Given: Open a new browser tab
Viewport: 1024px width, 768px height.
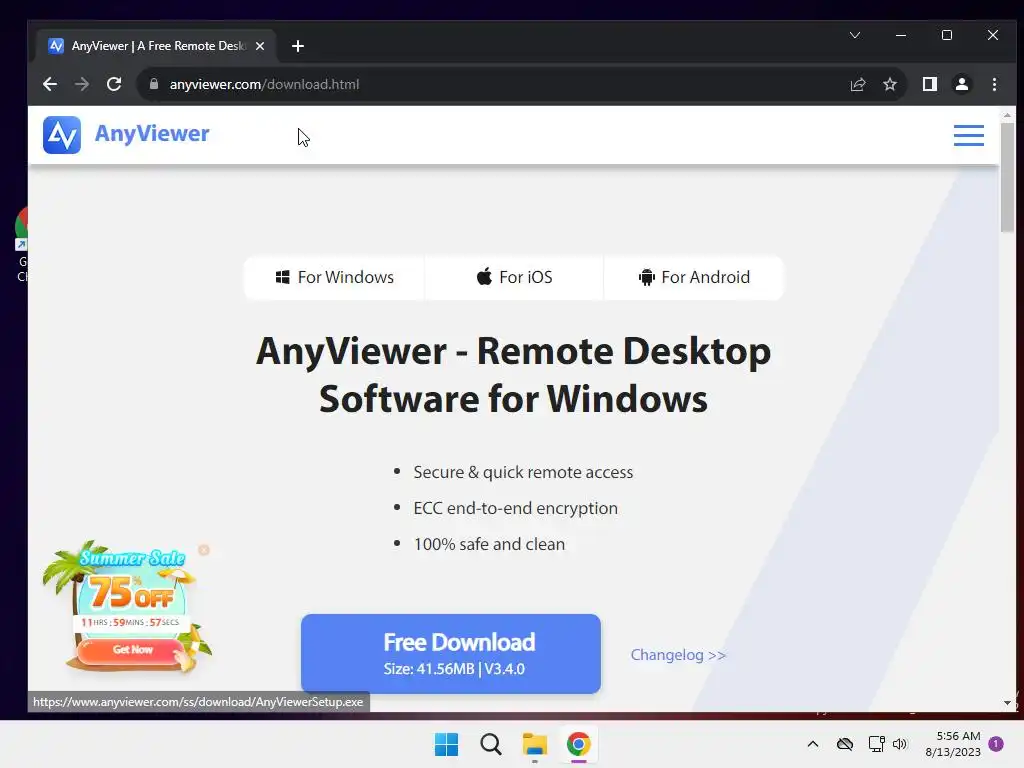Looking at the screenshot, I should [x=298, y=46].
